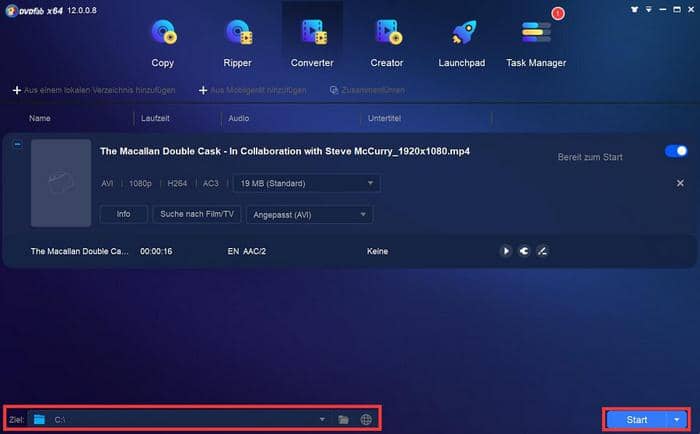Click the red notification badge on Task Manager
The height and width of the screenshot is (434, 700).
tap(558, 13)
